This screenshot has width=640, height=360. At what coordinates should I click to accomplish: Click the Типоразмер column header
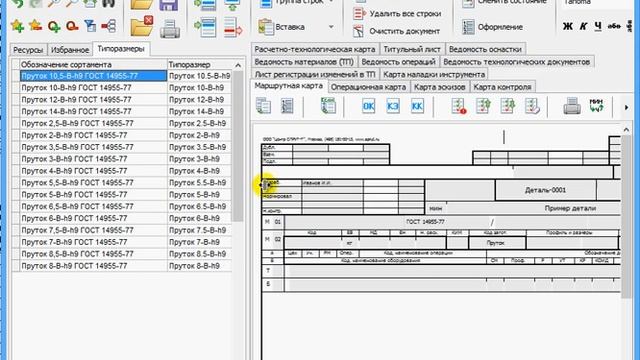pos(200,64)
